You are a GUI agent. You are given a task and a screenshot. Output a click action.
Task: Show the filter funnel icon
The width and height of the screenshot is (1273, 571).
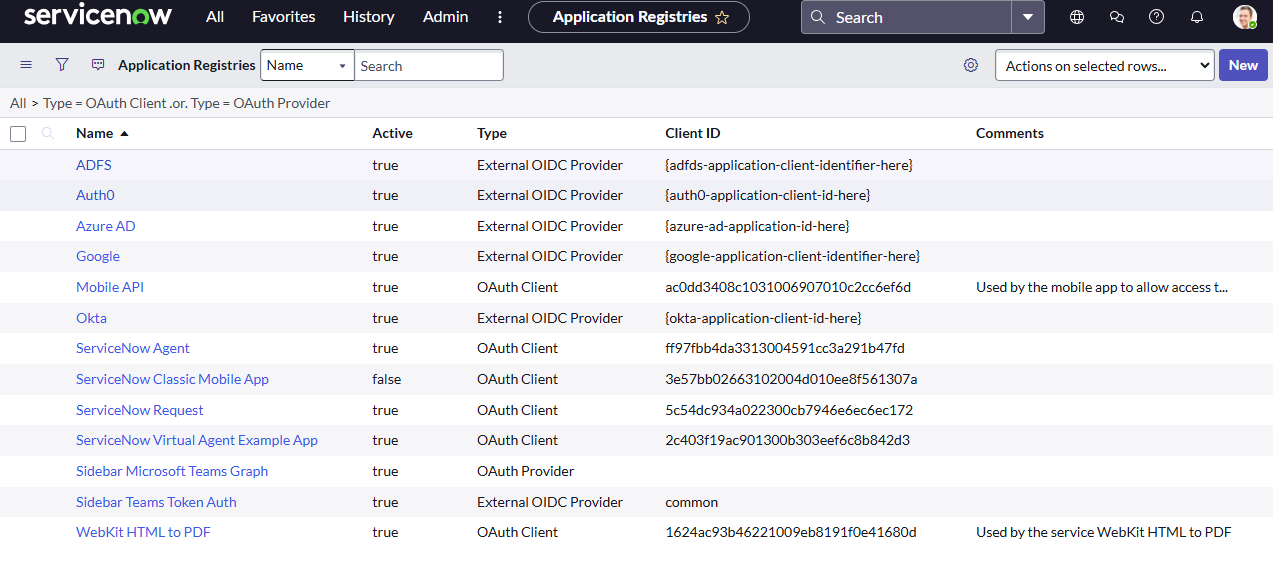click(62, 65)
